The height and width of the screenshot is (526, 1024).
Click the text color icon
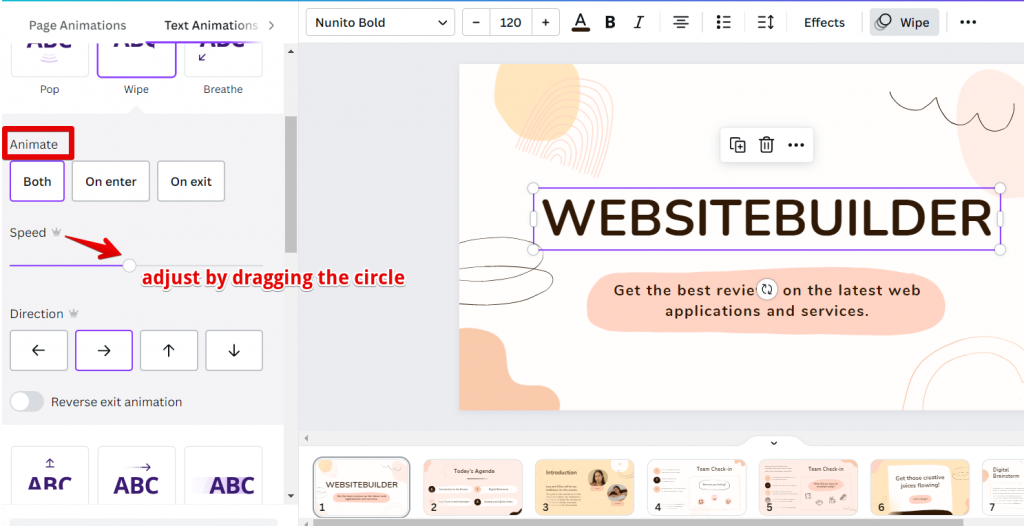[x=580, y=22]
